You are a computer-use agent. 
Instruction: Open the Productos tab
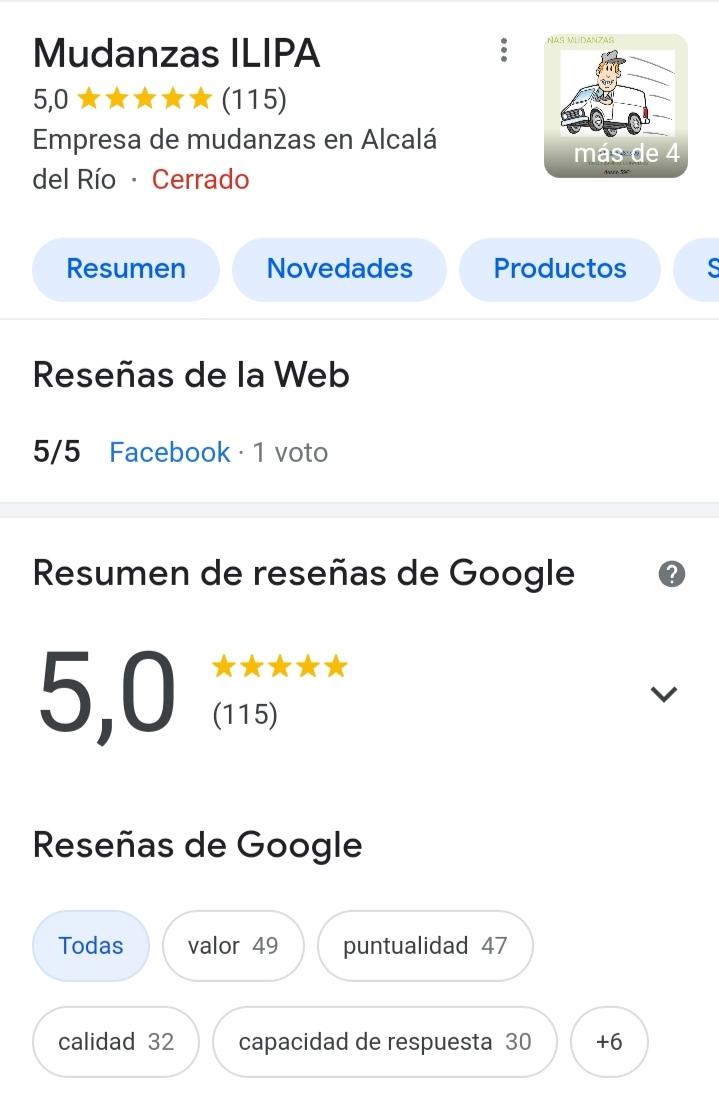tap(560, 269)
